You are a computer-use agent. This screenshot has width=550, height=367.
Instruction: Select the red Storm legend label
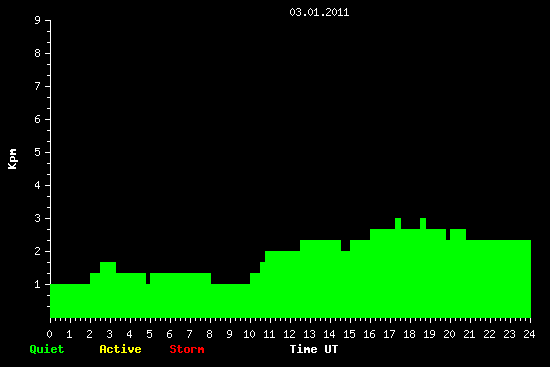click(187, 349)
